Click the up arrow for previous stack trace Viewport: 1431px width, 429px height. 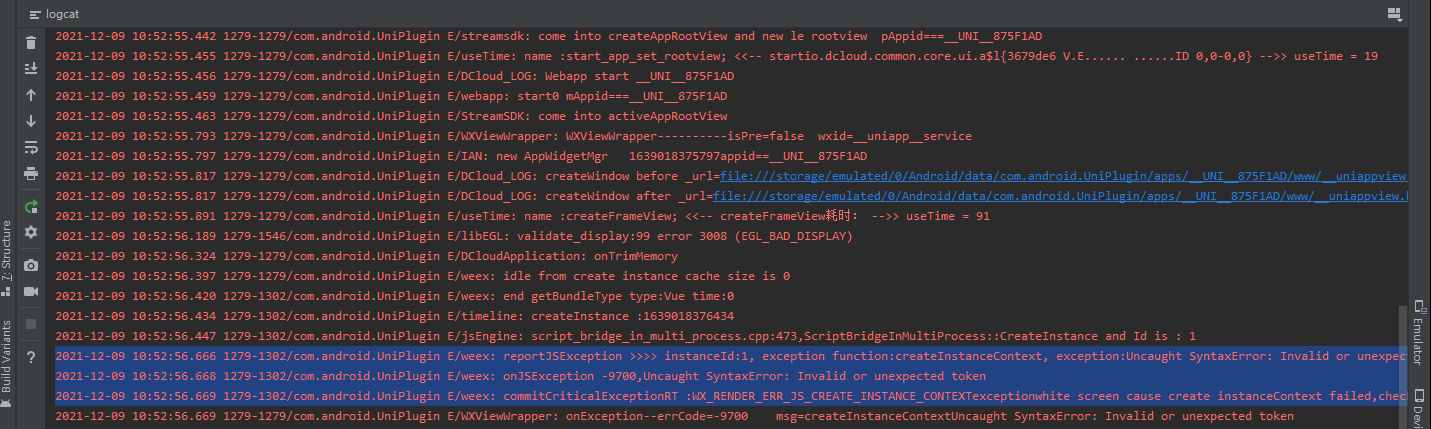point(31,95)
